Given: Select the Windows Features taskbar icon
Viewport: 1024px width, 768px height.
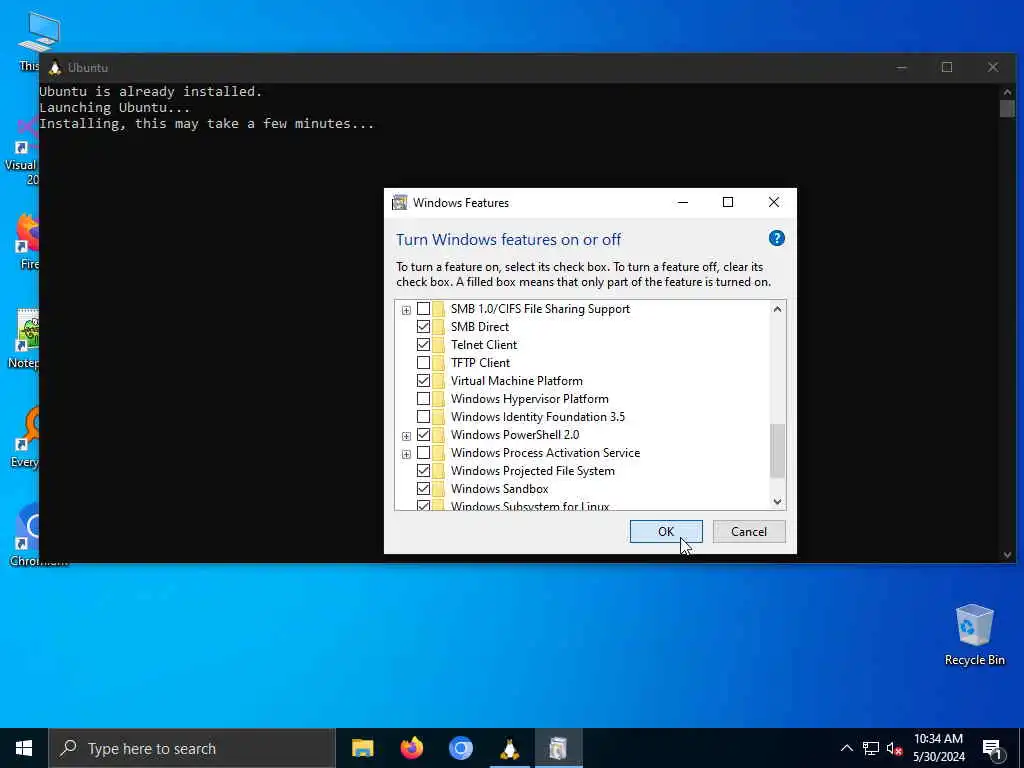Looking at the screenshot, I should tap(558, 748).
